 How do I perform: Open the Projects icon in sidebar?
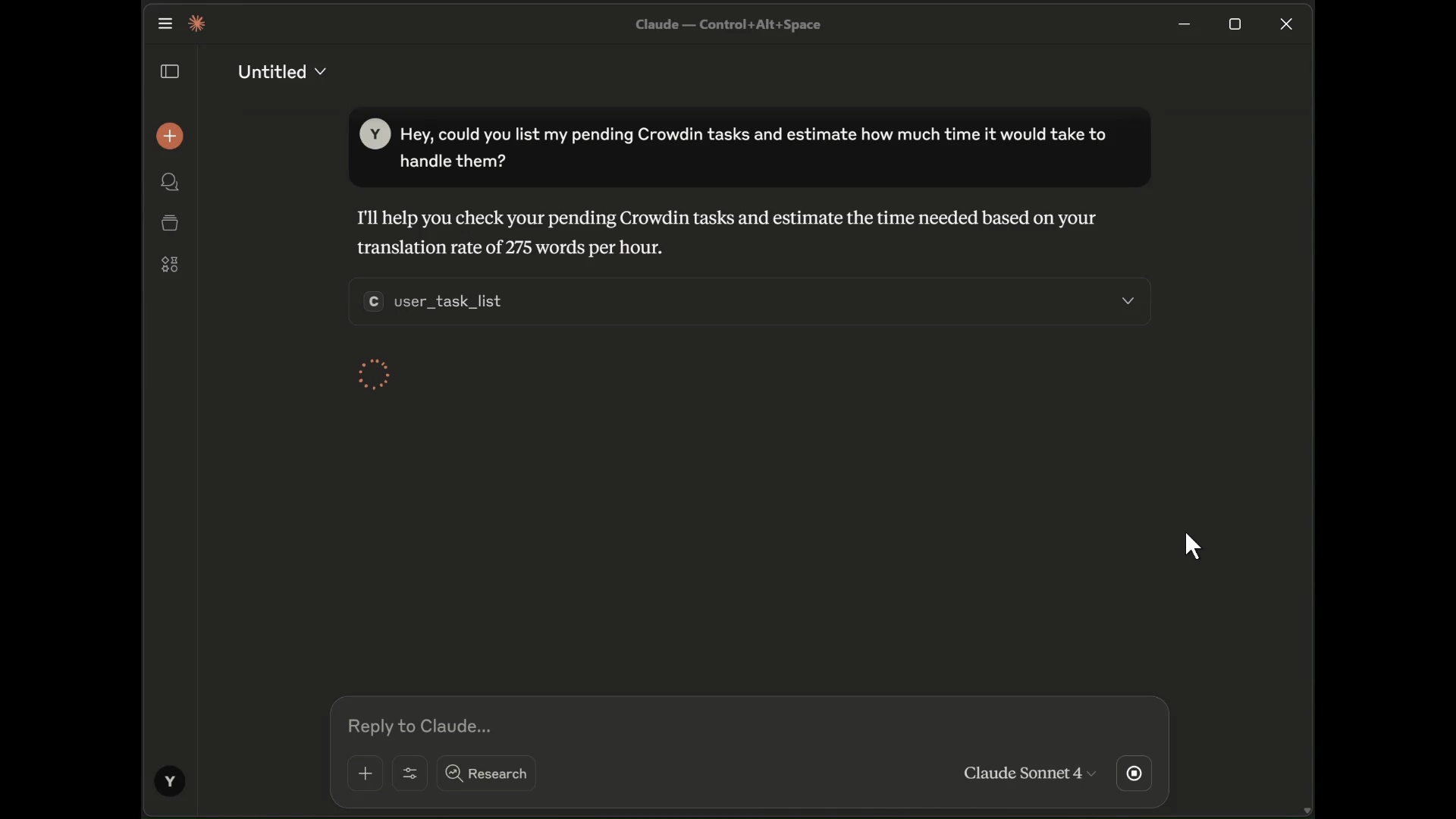pos(170,224)
